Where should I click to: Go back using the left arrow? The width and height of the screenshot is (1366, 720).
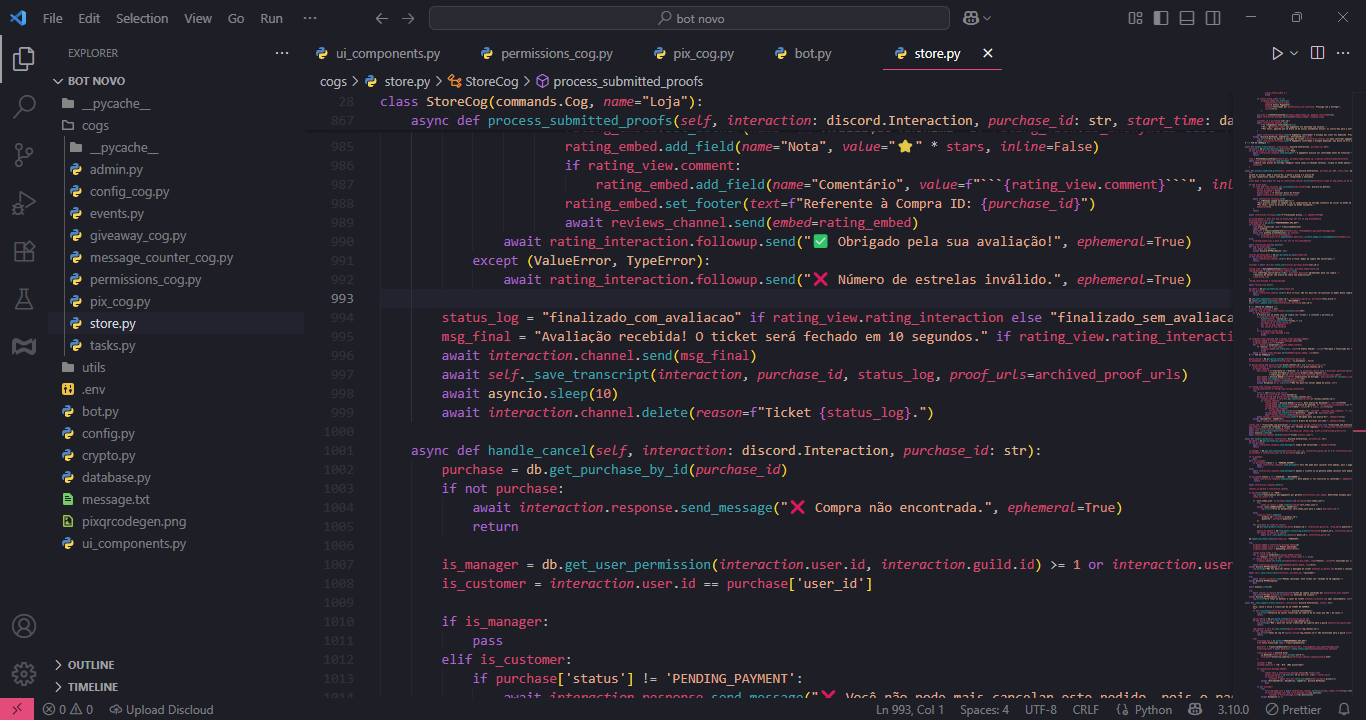click(381, 18)
